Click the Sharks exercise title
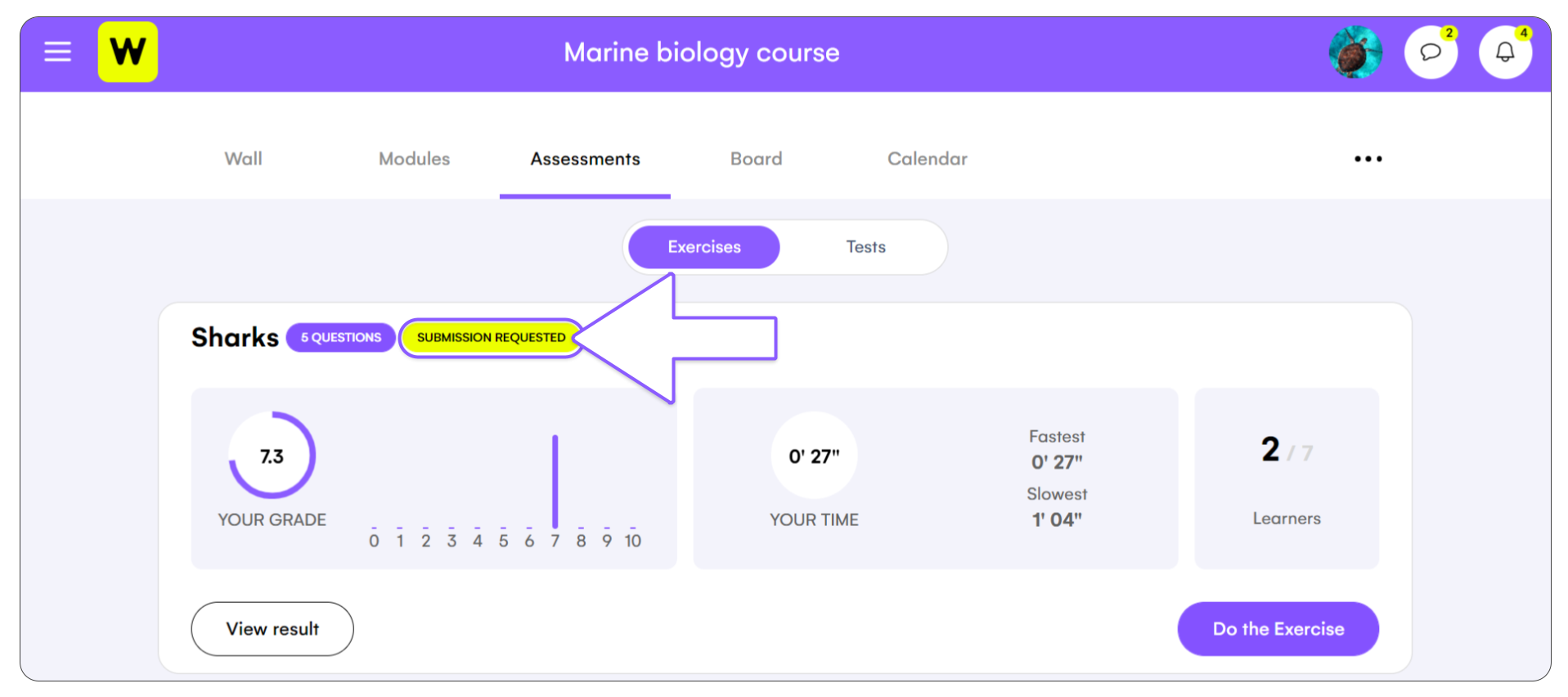1568x697 pixels. pos(235,337)
